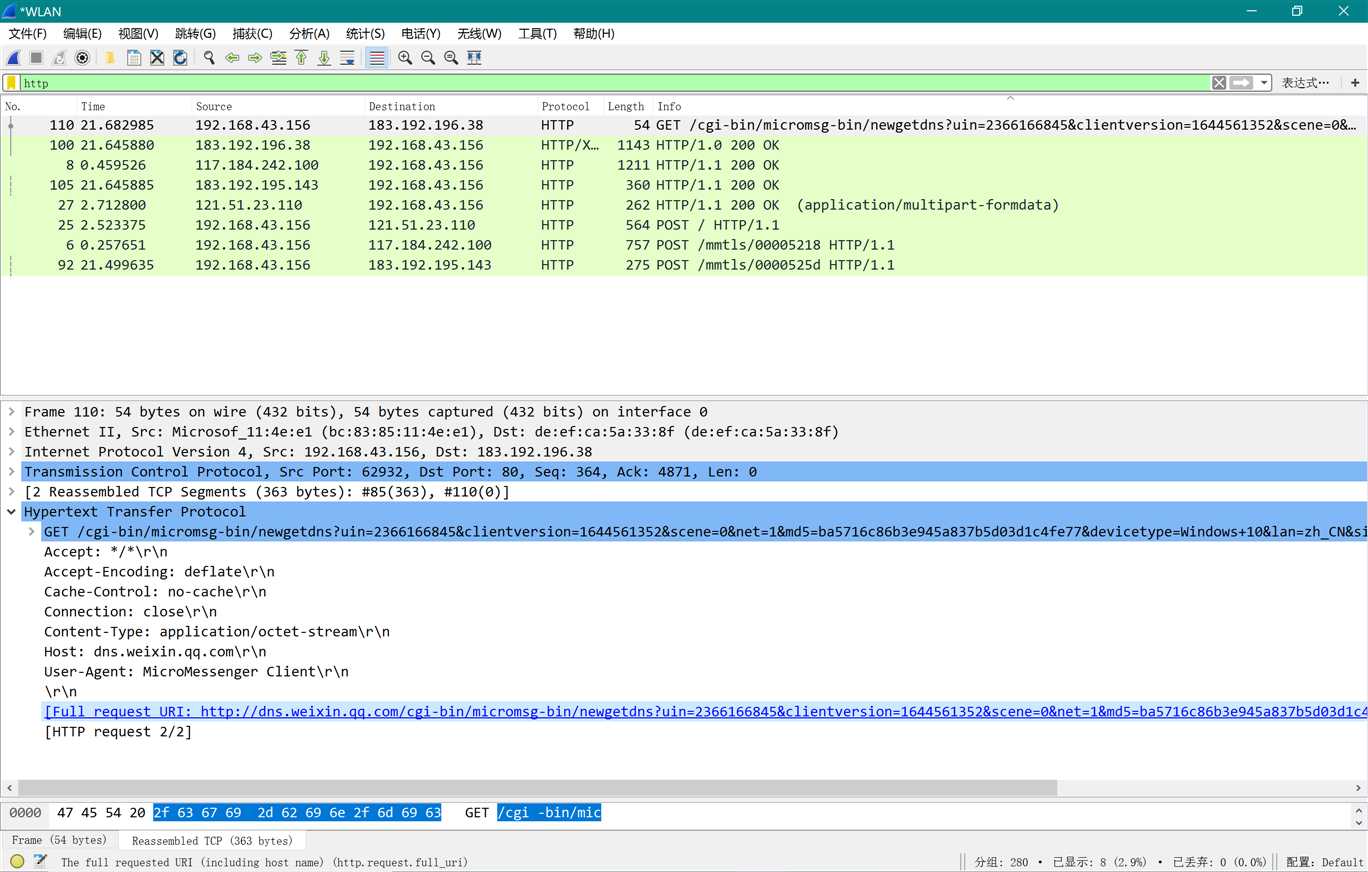This screenshot has width=1368, height=872.
Task: Start capturing packets with shark fin icon
Action: [x=14, y=58]
